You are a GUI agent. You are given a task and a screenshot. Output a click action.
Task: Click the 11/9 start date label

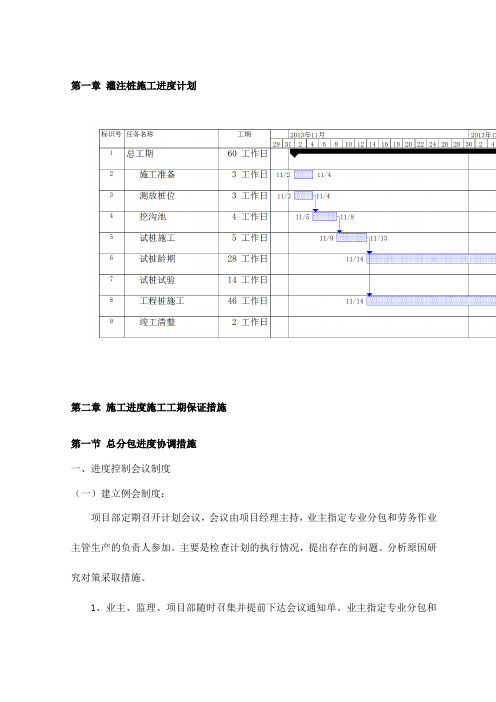(326, 238)
